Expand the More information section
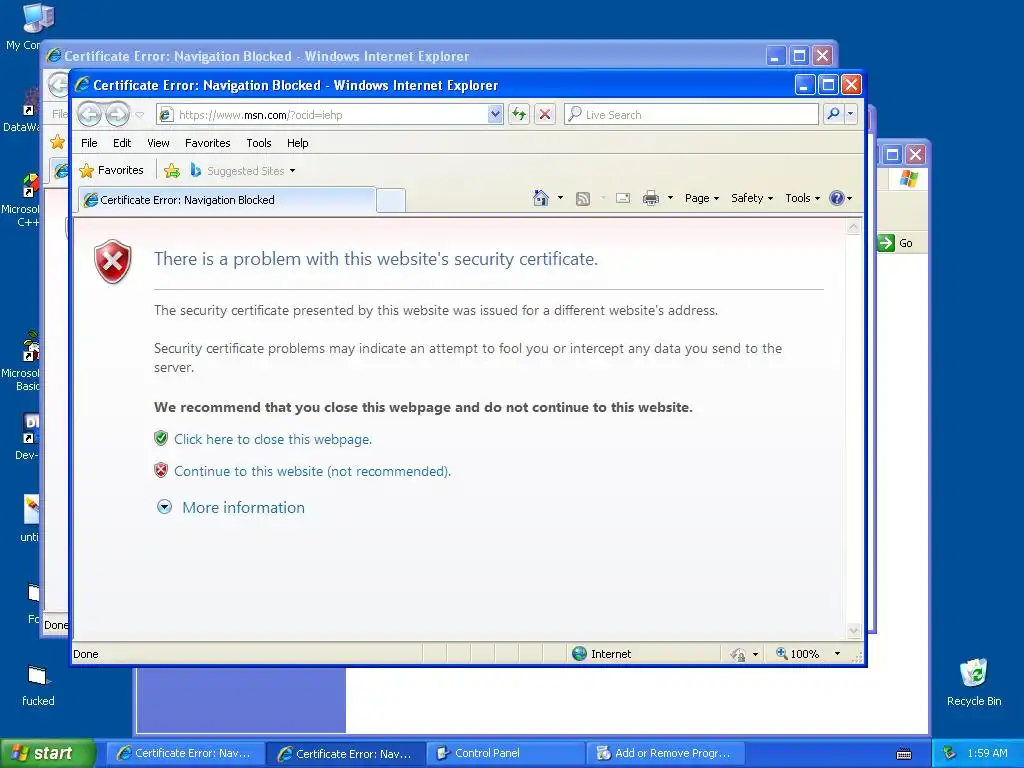The height and width of the screenshot is (768, 1024). pos(231,507)
